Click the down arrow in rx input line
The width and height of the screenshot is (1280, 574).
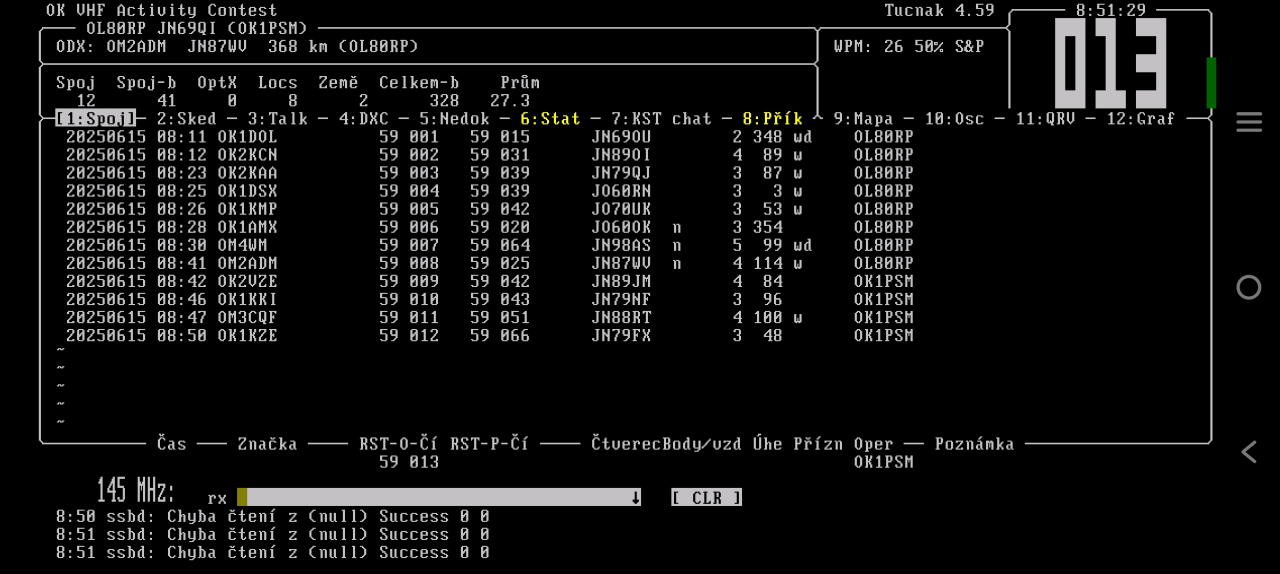coord(635,498)
